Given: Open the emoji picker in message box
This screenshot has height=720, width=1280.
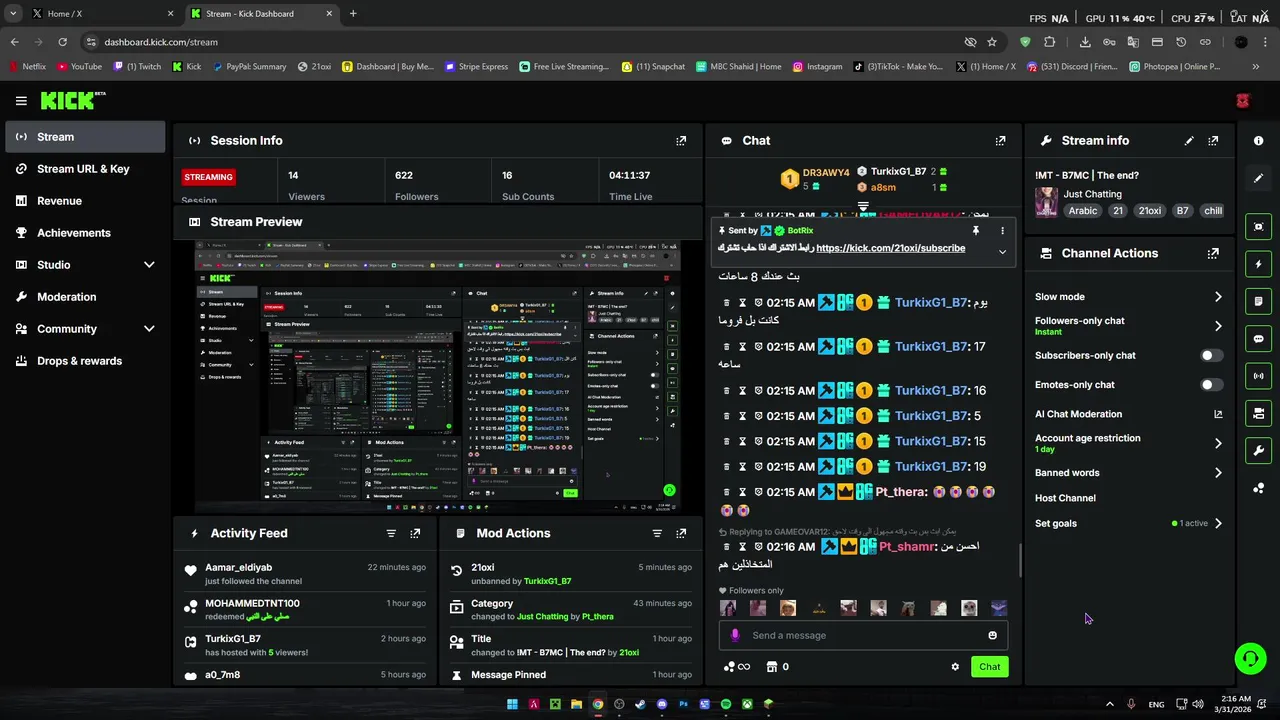Looking at the screenshot, I should tap(992, 635).
